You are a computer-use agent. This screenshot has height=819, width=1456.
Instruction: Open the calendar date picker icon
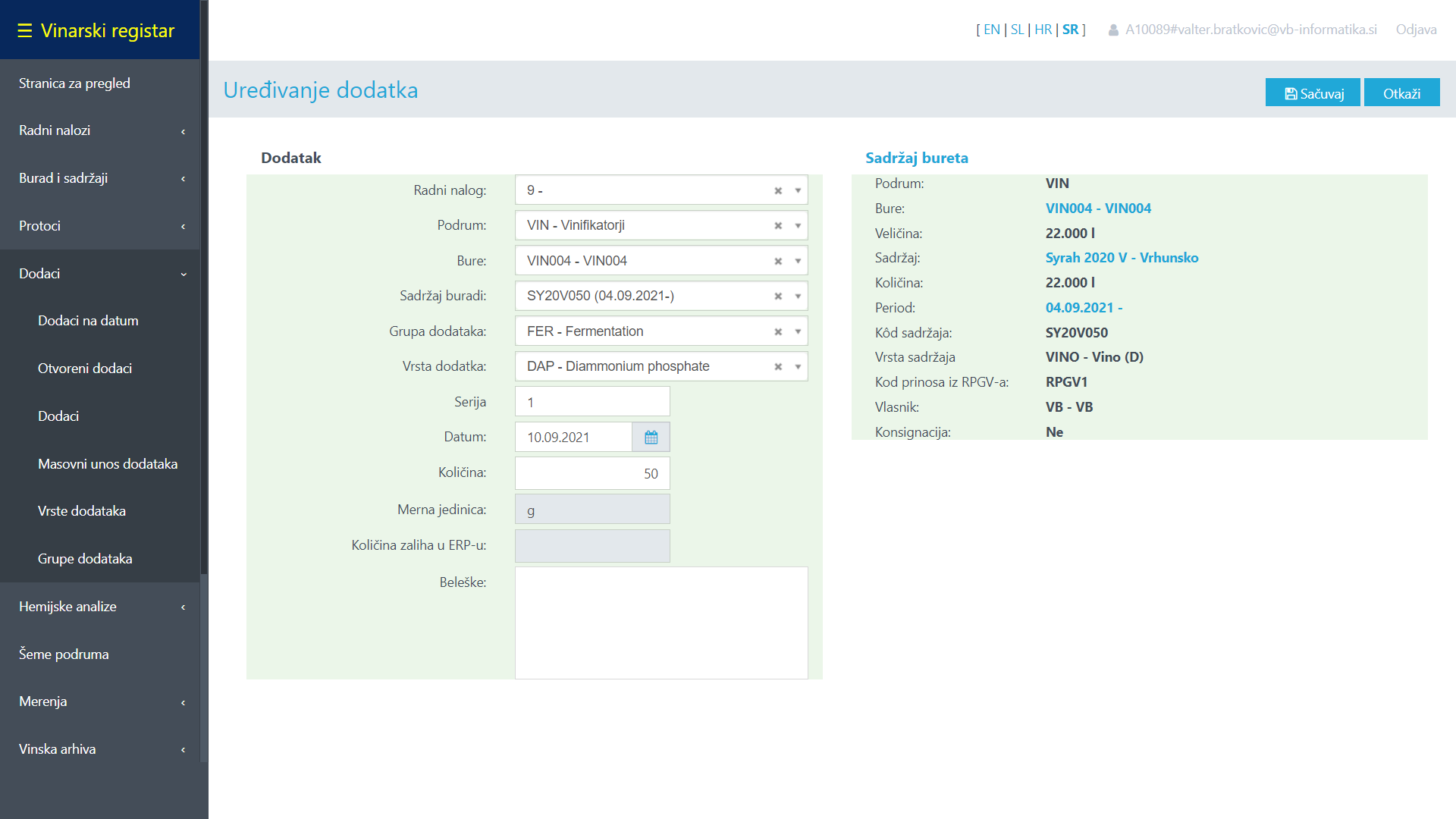tap(651, 437)
